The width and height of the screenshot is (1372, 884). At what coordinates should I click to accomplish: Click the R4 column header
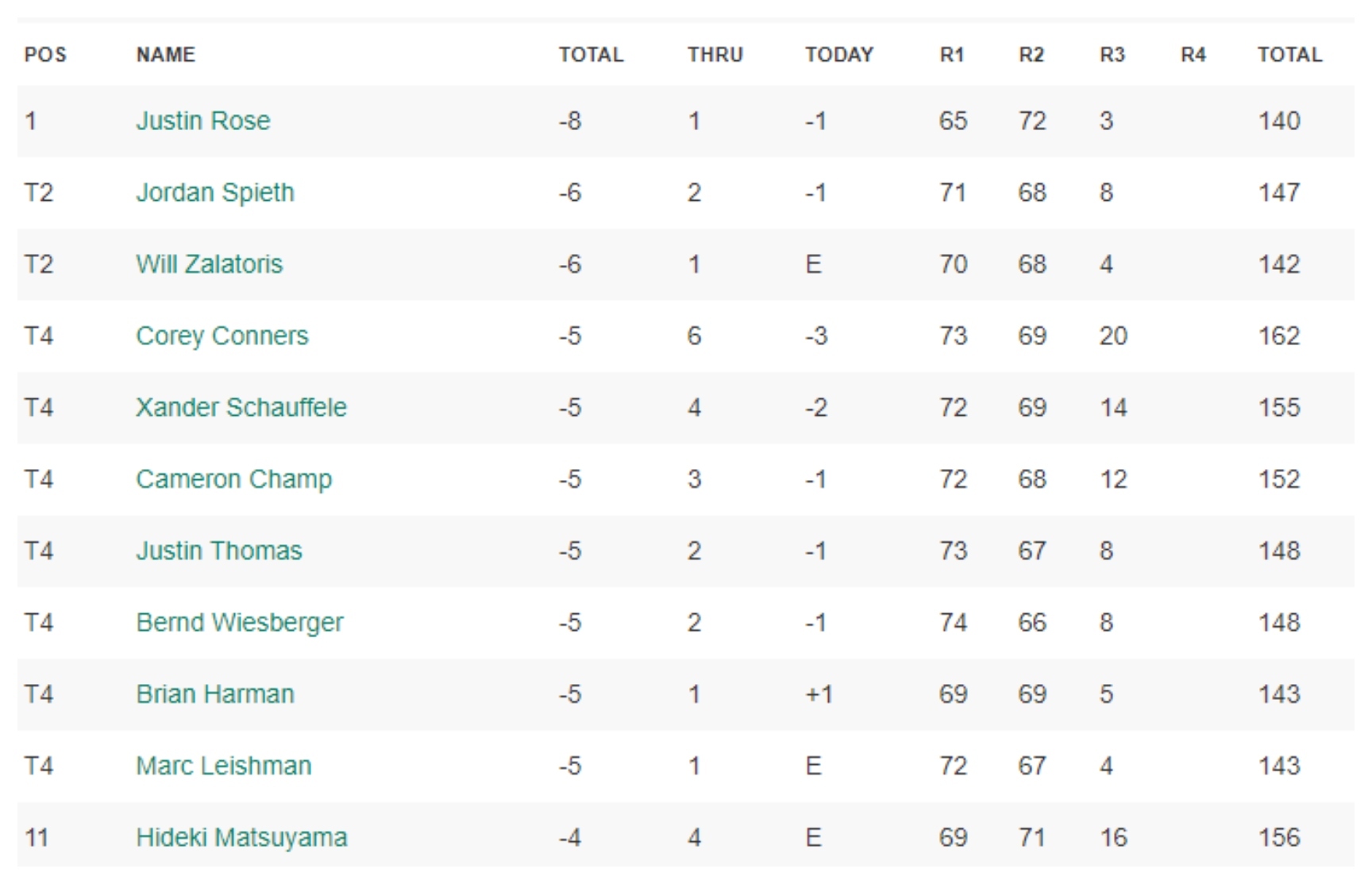pyautogui.click(x=1193, y=55)
